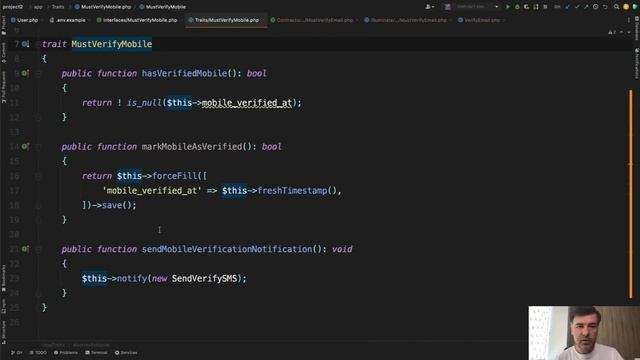Image resolution: width=640 pixels, height=360 pixels.
Task: Click MustVerifyMobile class breadcrumb item
Action: (162, 7)
